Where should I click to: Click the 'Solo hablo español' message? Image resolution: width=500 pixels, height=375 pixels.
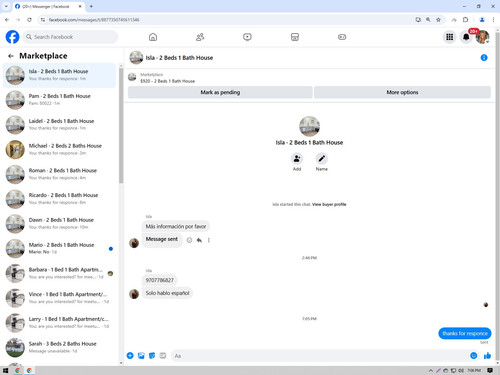[167, 293]
